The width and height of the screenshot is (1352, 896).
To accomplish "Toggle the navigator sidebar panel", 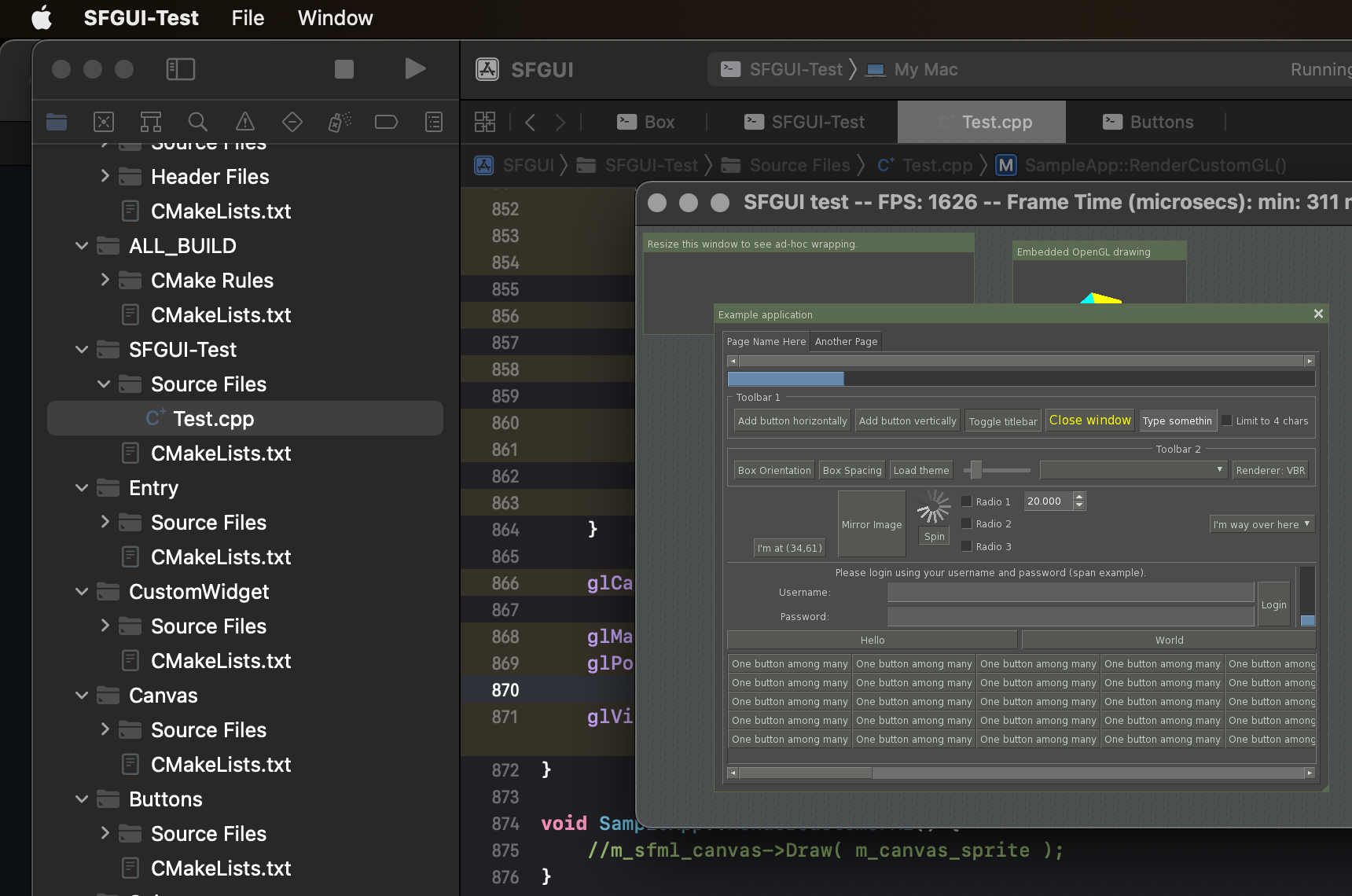I will coord(180,68).
